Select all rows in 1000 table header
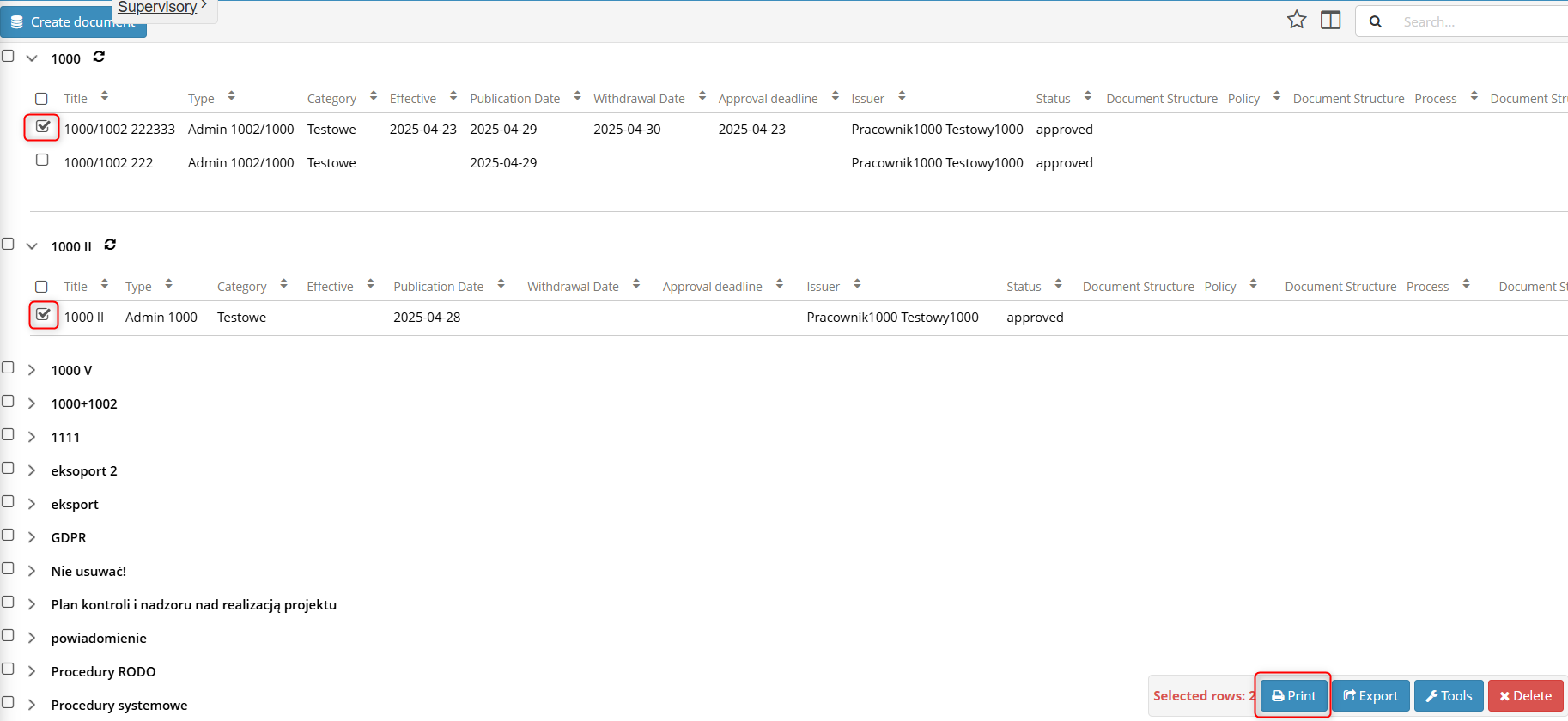 coord(41,99)
